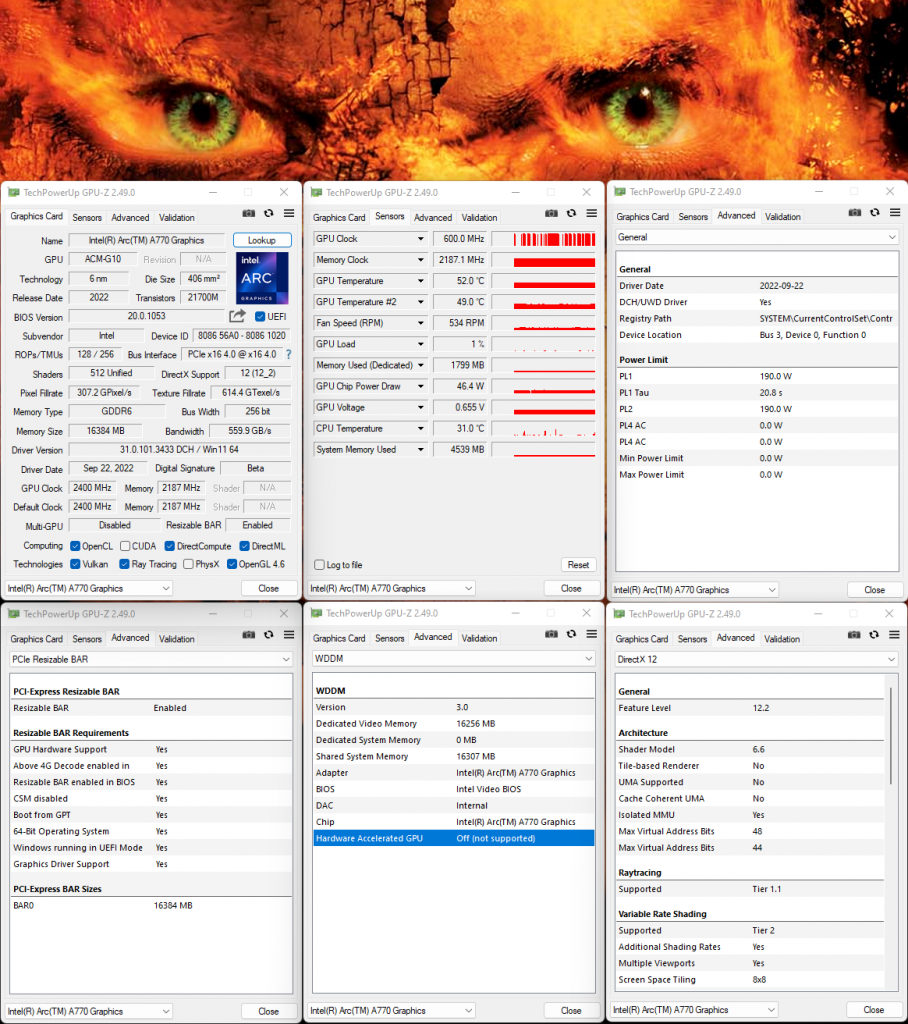
Task: Click Close button in the DirectX 12 window
Action: pyautogui.click(x=874, y=1010)
